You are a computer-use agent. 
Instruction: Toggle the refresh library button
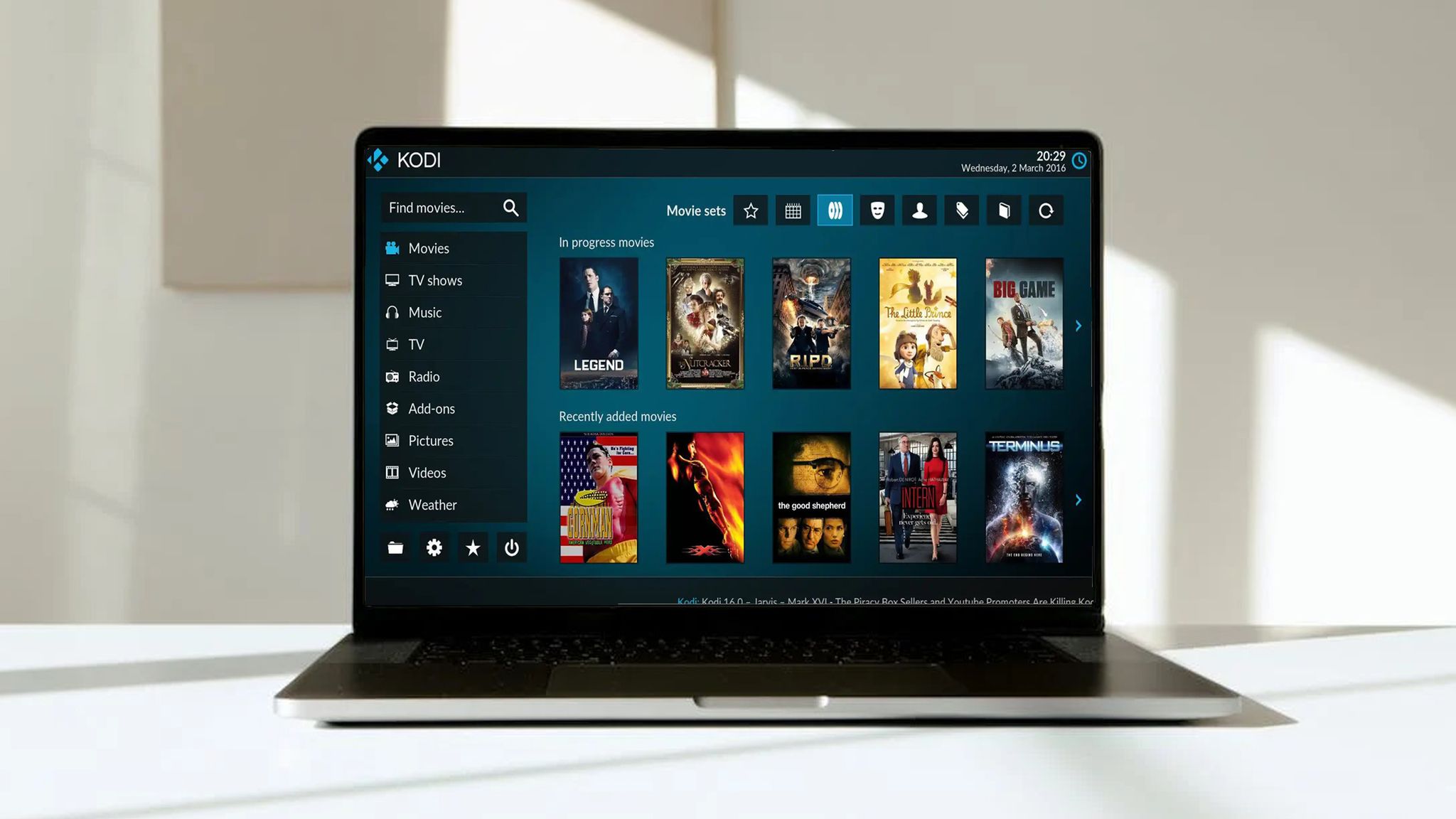pos(1044,210)
